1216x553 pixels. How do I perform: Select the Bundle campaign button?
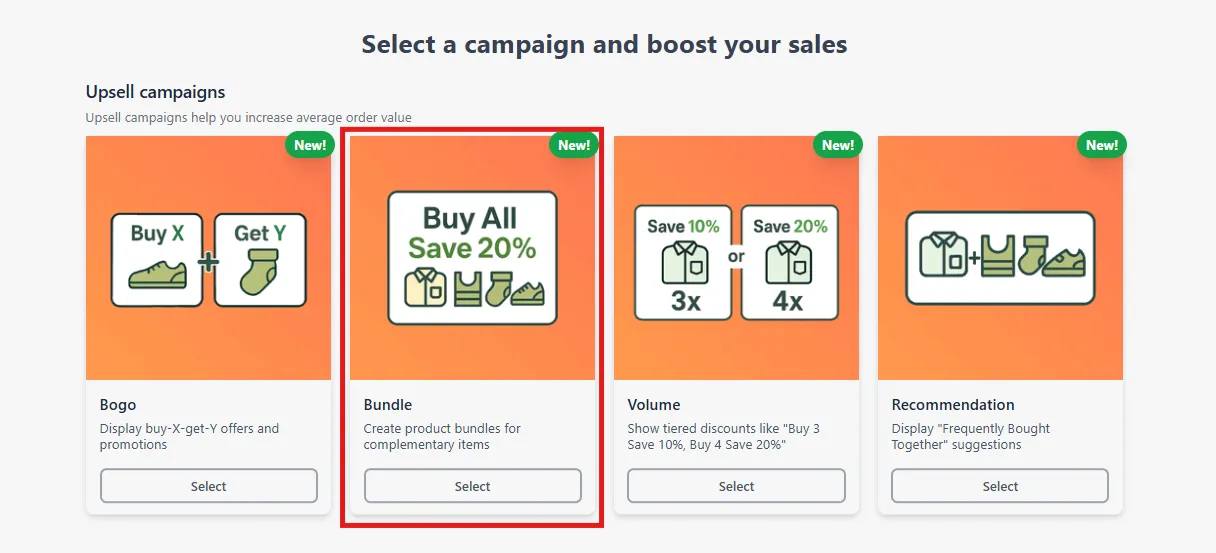click(472, 486)
